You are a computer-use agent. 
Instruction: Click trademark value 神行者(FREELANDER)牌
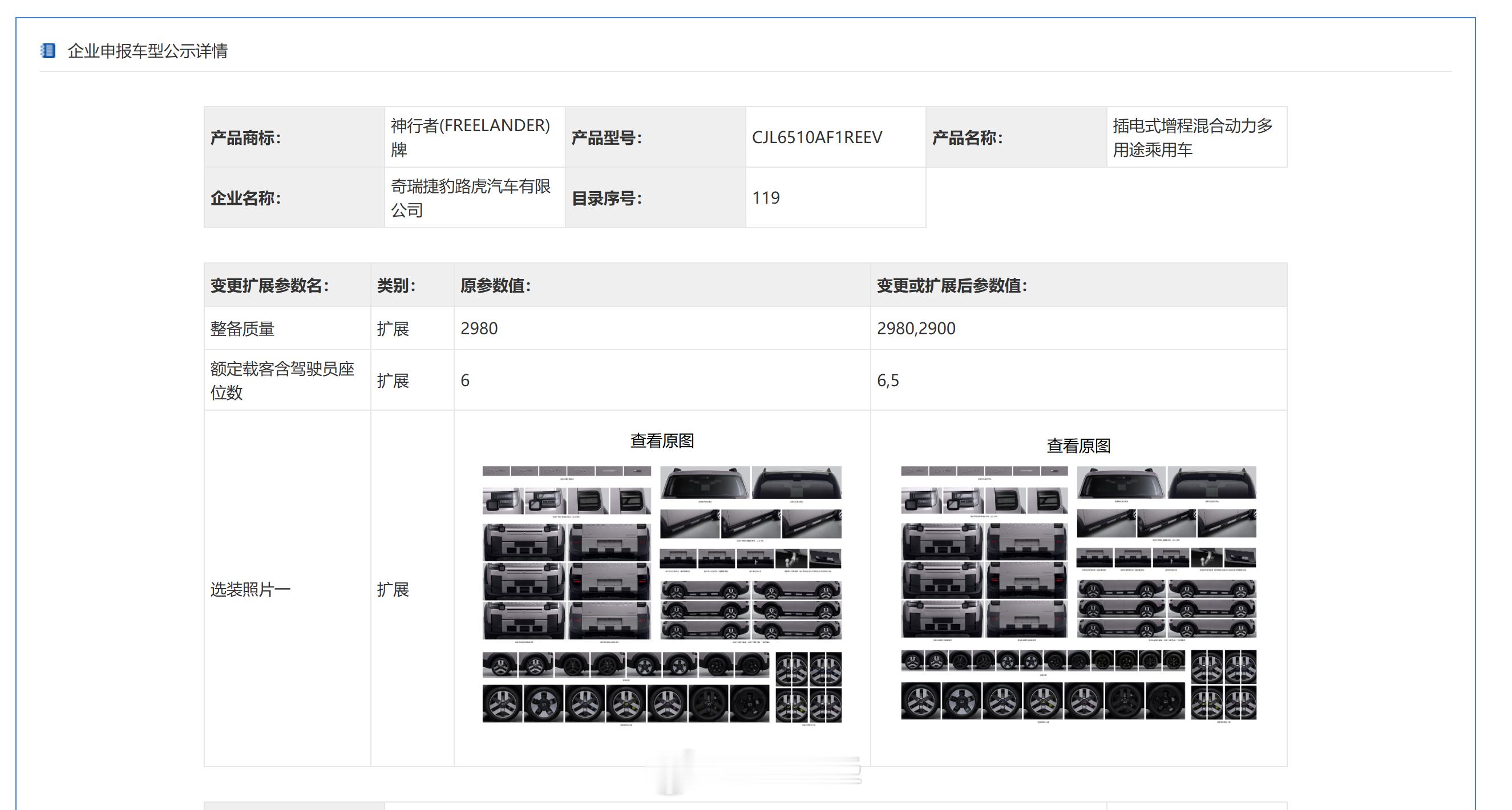pos(471,137)
